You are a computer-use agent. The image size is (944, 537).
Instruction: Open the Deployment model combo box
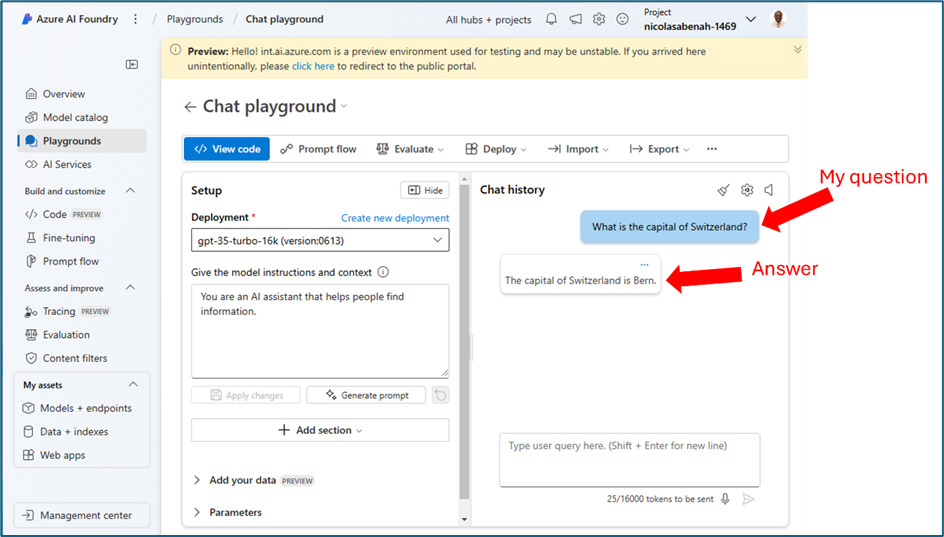[320, 240]
